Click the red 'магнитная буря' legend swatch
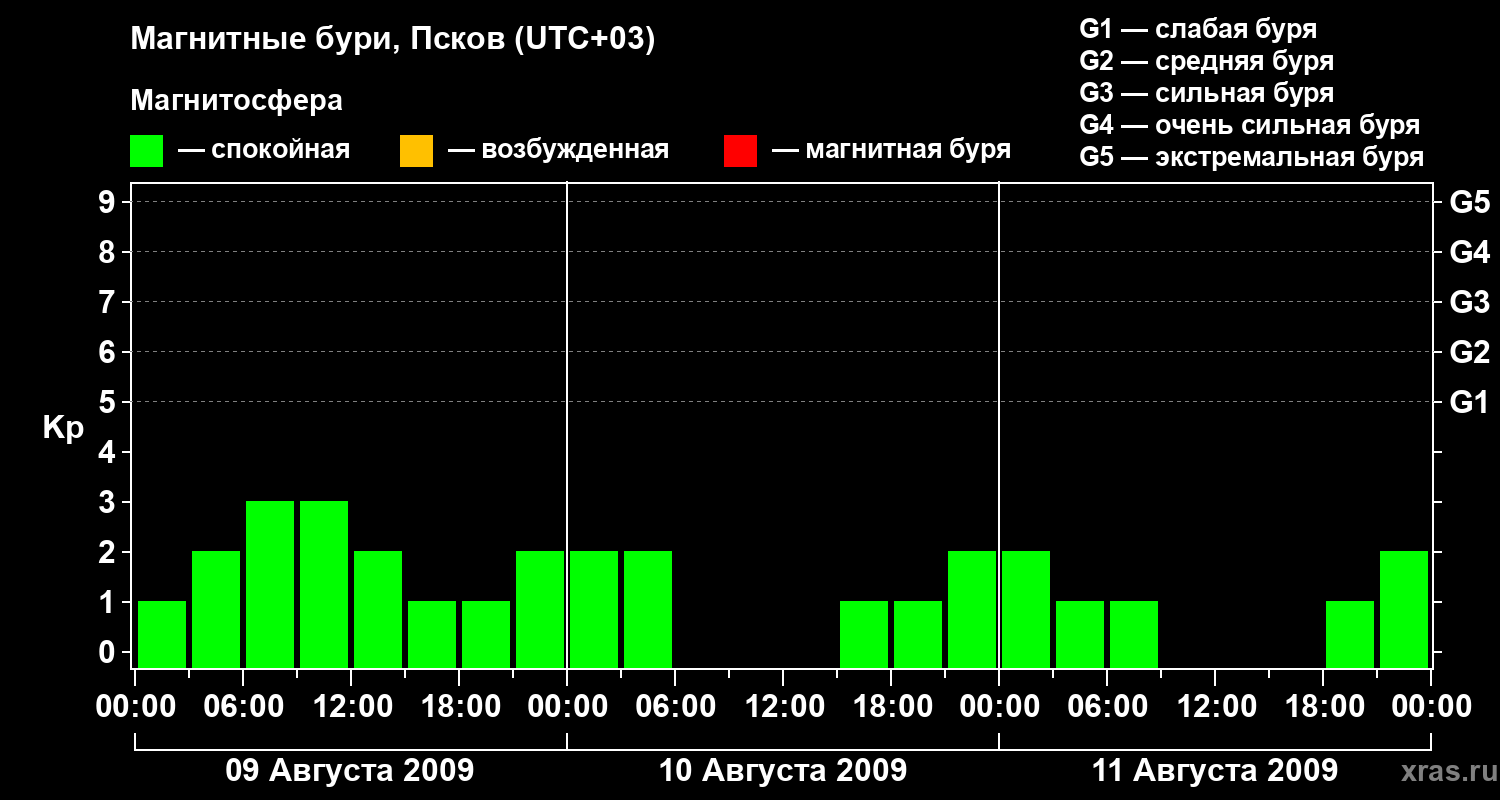1500x800 pixels. pyautogui.click(x=741, y=151)
